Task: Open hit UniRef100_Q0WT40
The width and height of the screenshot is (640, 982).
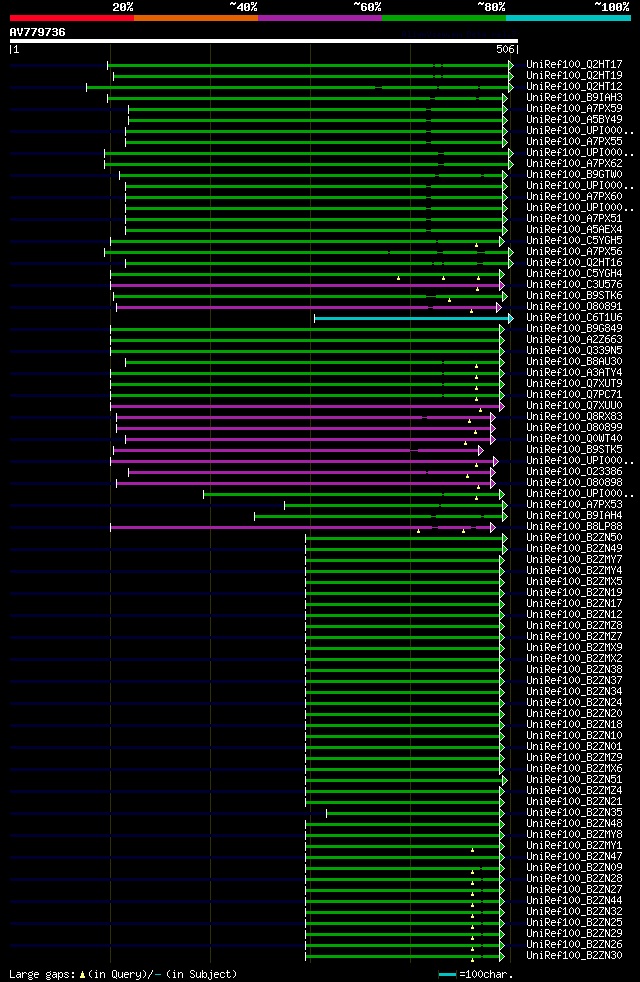Action: tap(574, 438)
